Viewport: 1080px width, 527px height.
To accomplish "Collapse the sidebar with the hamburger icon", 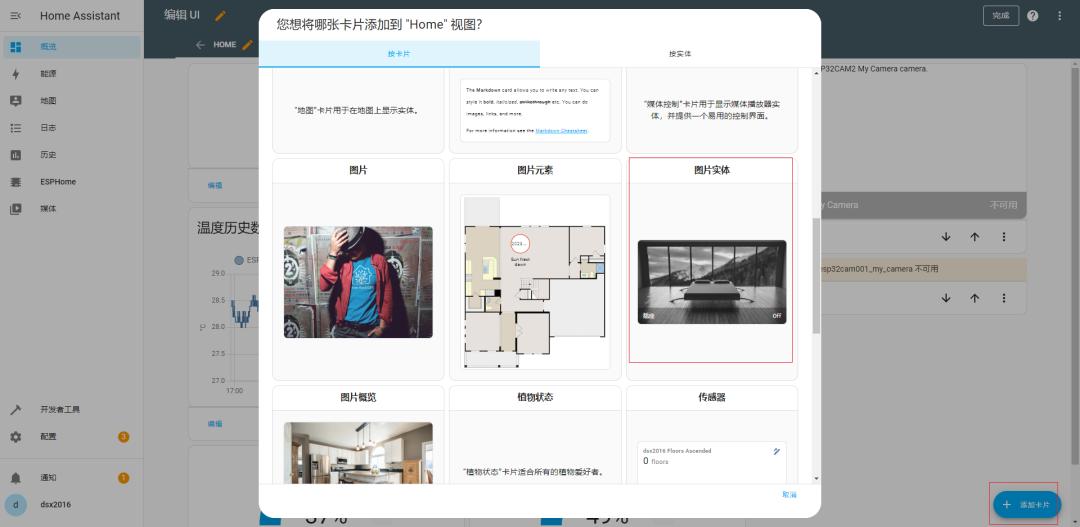I will pos(16,15).
